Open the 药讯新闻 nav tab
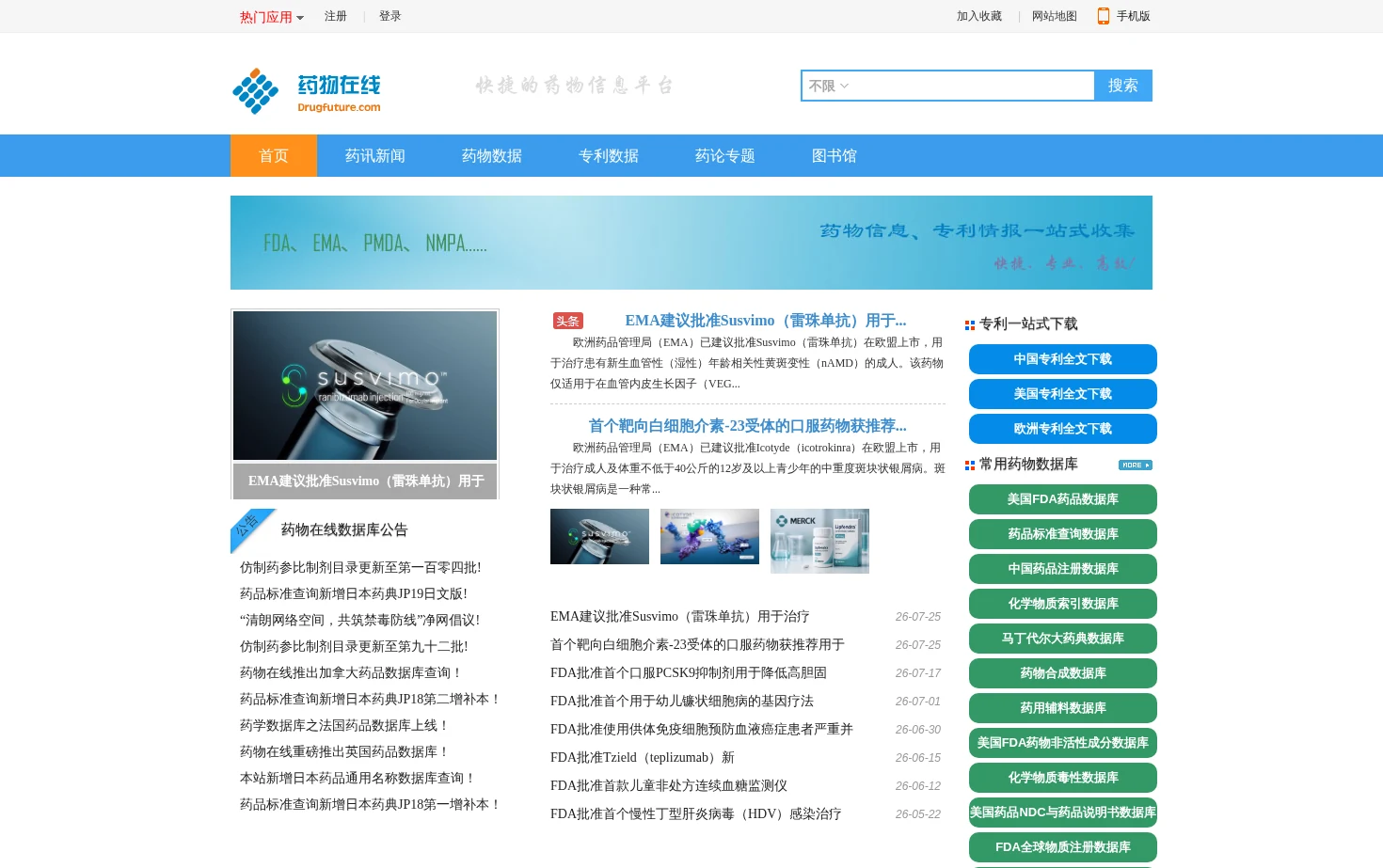The image size is (1383, 868). tap(375, 156)
